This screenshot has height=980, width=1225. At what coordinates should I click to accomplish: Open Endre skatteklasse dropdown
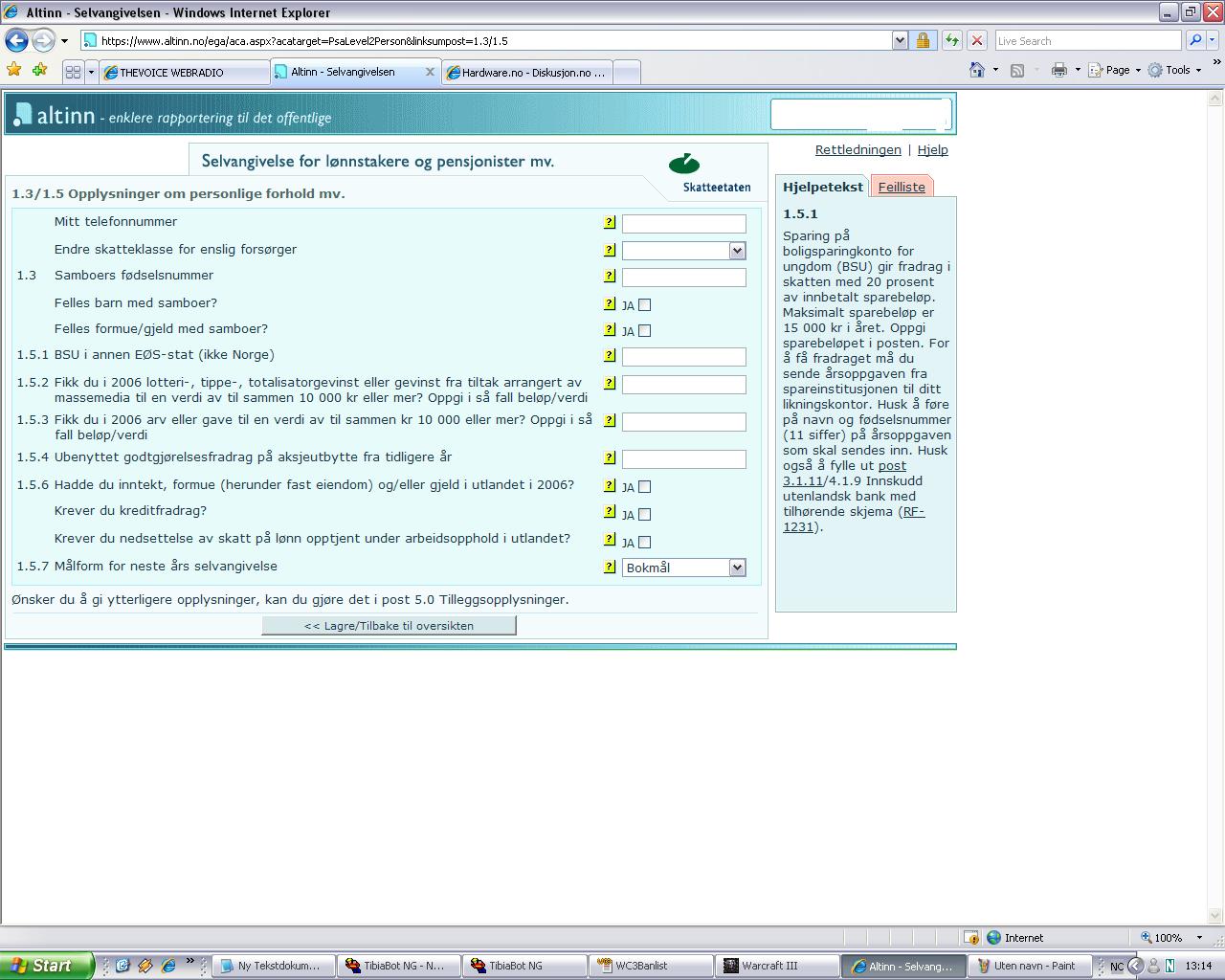click(x=736, y=251)
